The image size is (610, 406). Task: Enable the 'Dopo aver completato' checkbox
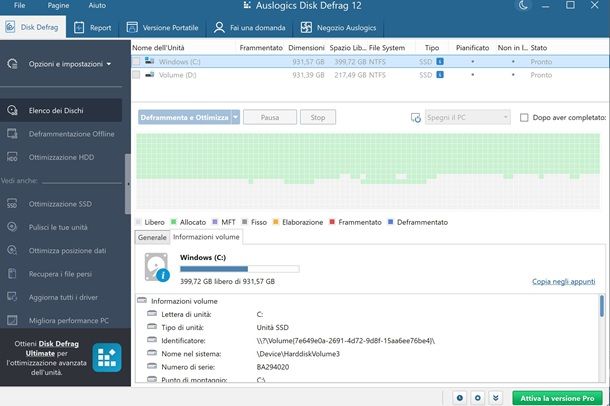click(524, 117)
